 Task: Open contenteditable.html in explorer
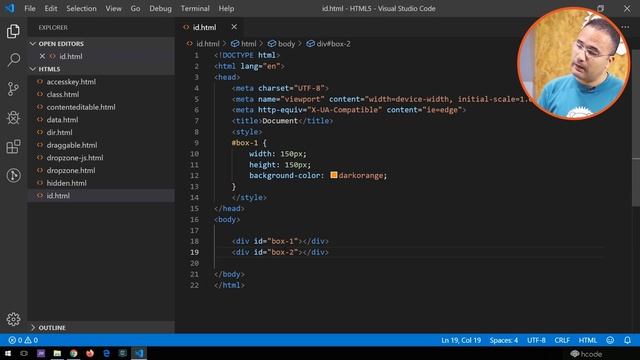(x=81, y=107)
